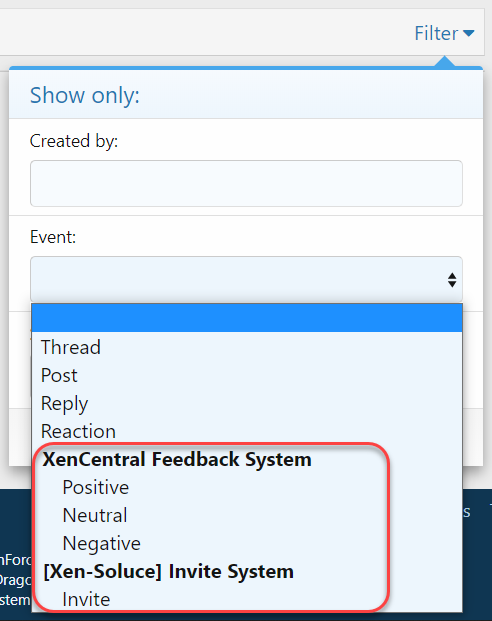Select Reaction from the event list
The width and height of the screenshot is (492, 621).
[x=247, y=431]
